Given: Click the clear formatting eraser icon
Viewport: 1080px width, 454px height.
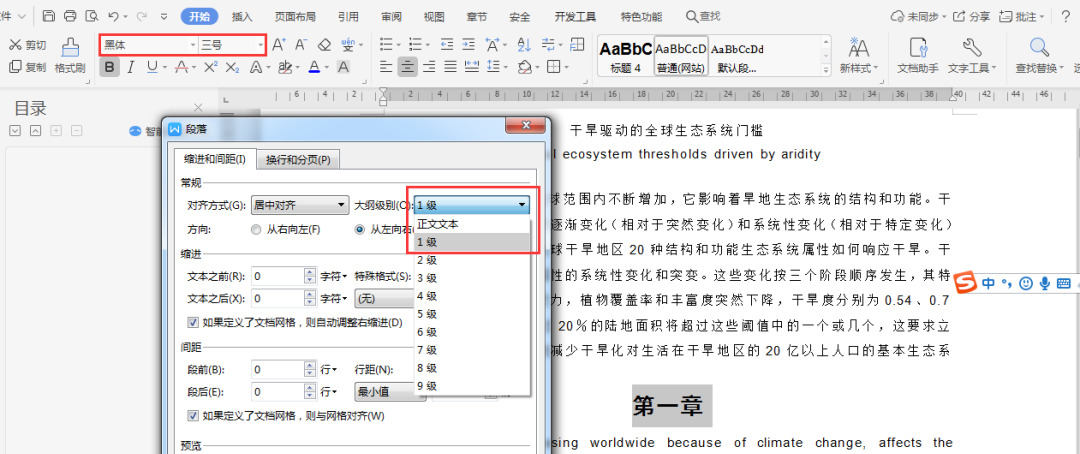Looking at the screenshot, I should [324, 45].
